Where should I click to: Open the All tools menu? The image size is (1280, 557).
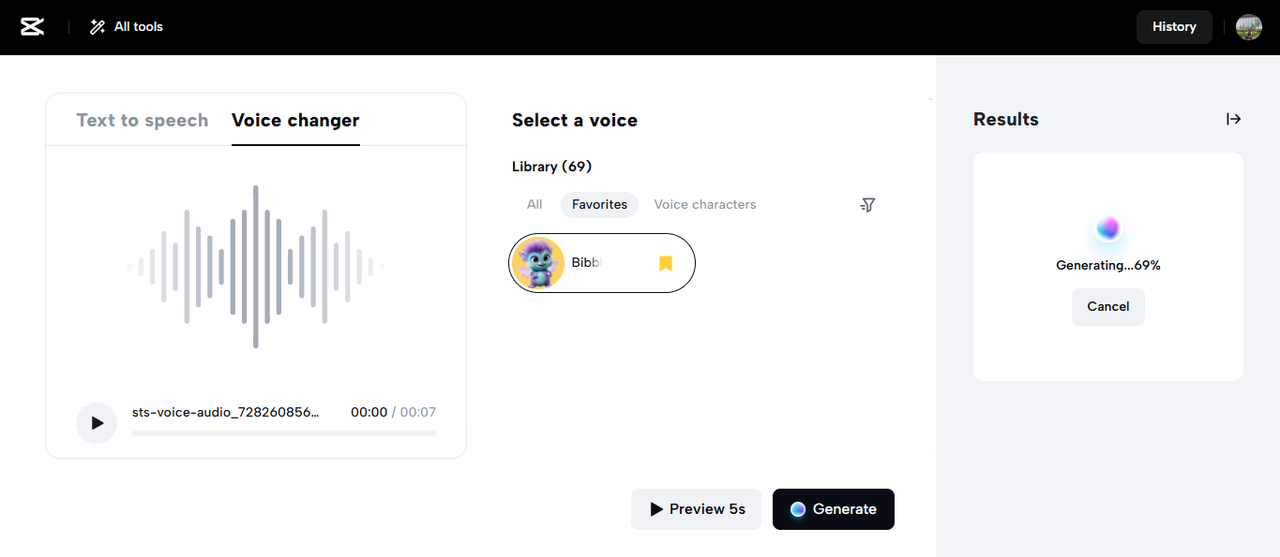(137, 27)
